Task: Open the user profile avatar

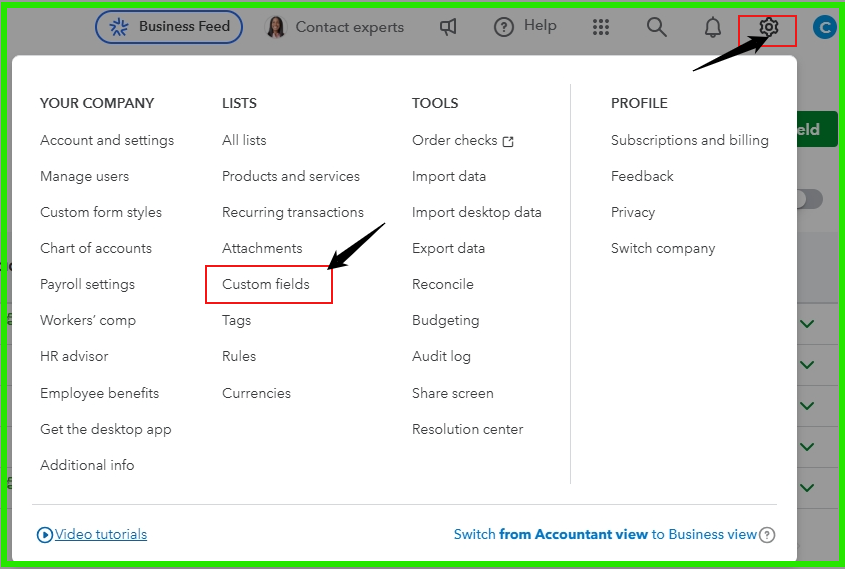Action: coord(825,27)
